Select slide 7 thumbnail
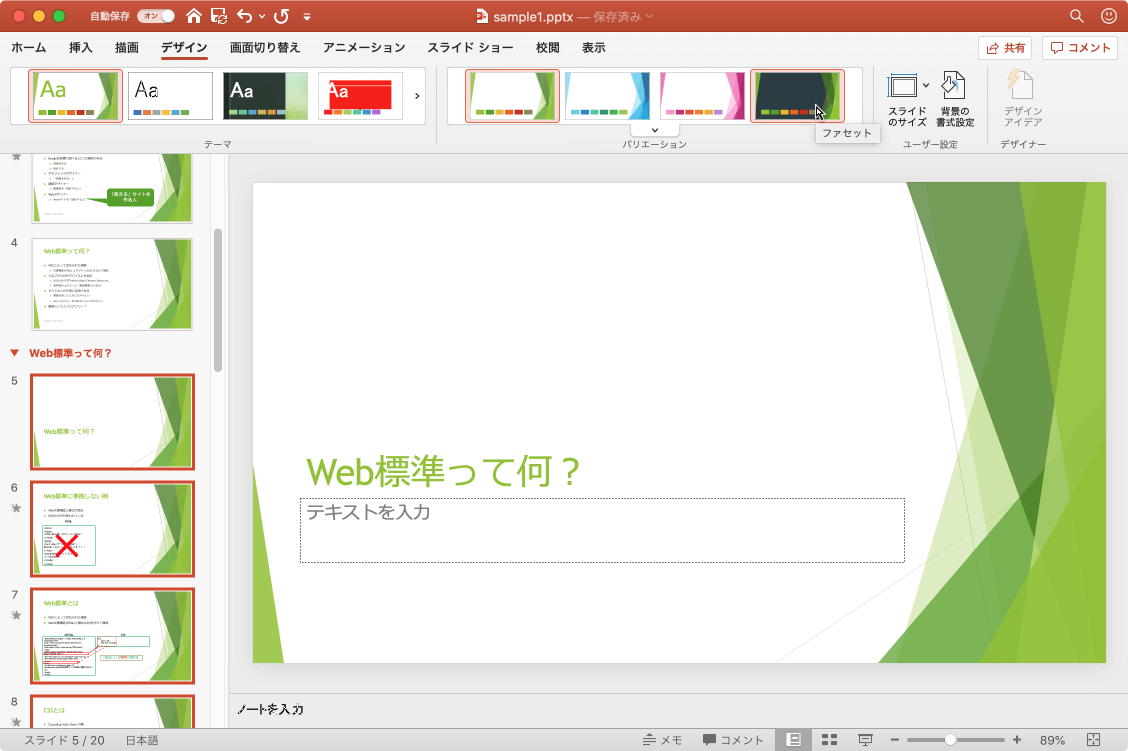Screen dimensions: 1128x751 click(112, 636)
